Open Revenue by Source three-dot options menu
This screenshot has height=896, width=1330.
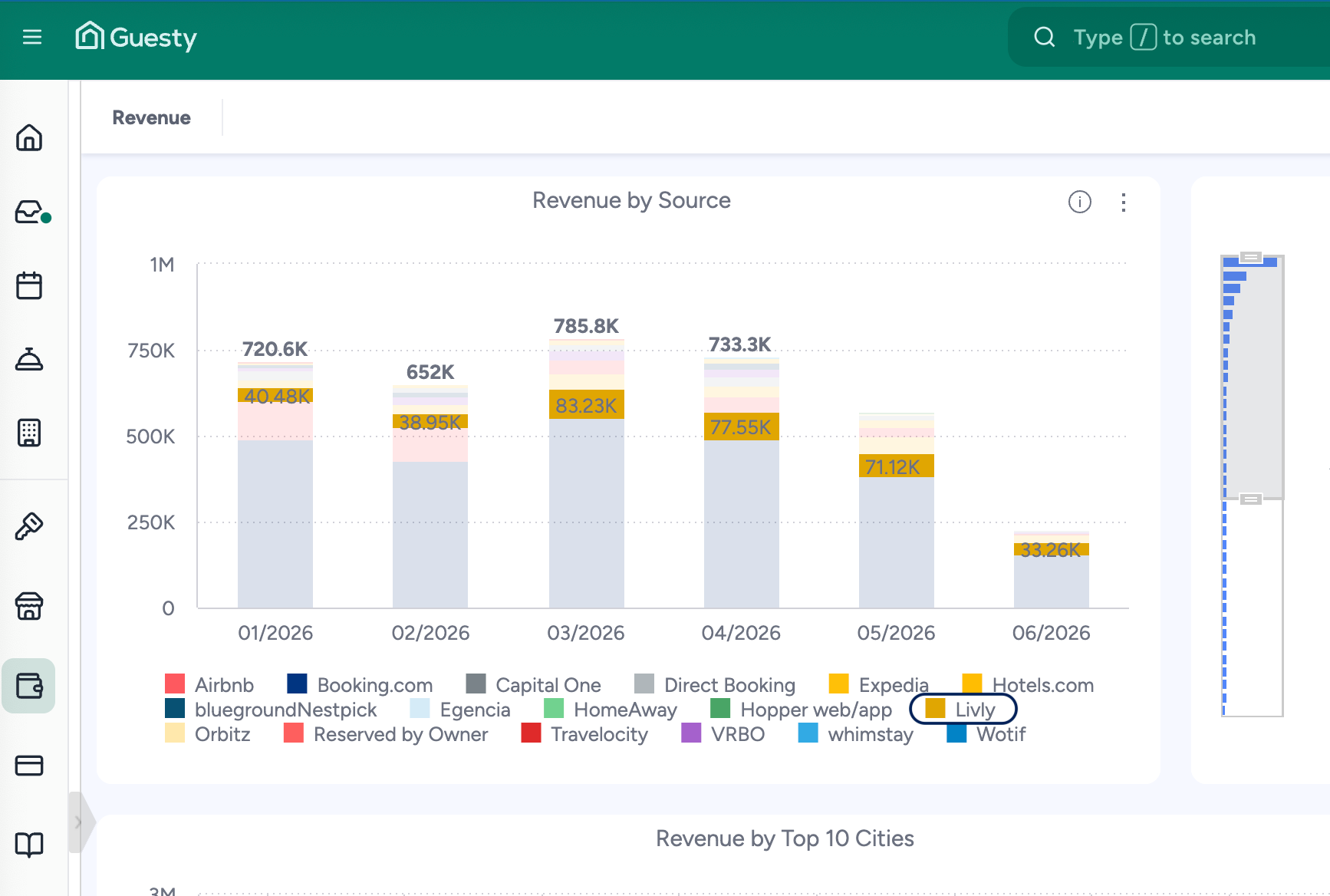(x=1123, y=202)
